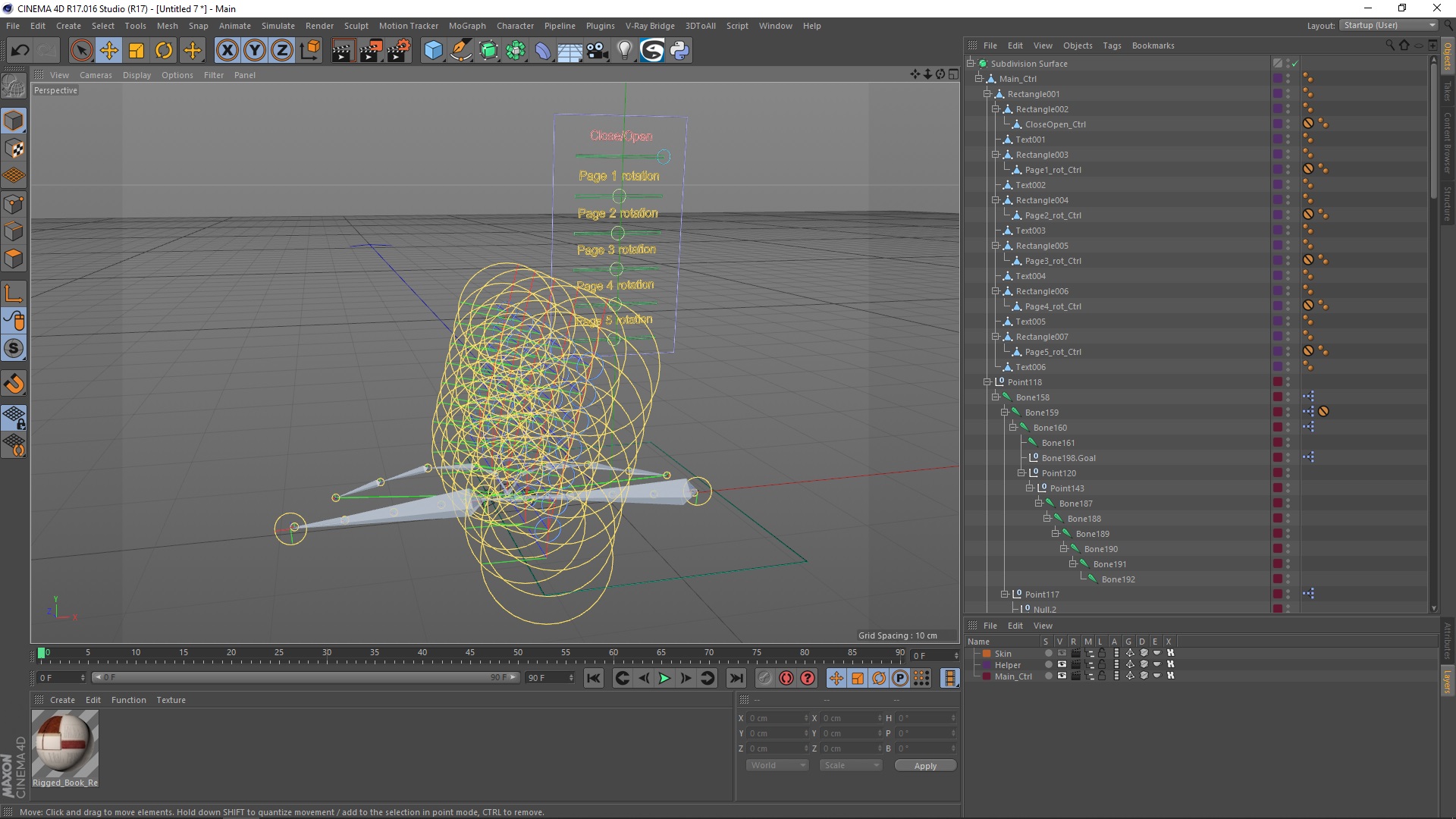Add a Cube primitive object
1456x819 pixels.
click(x=433, y=51)
